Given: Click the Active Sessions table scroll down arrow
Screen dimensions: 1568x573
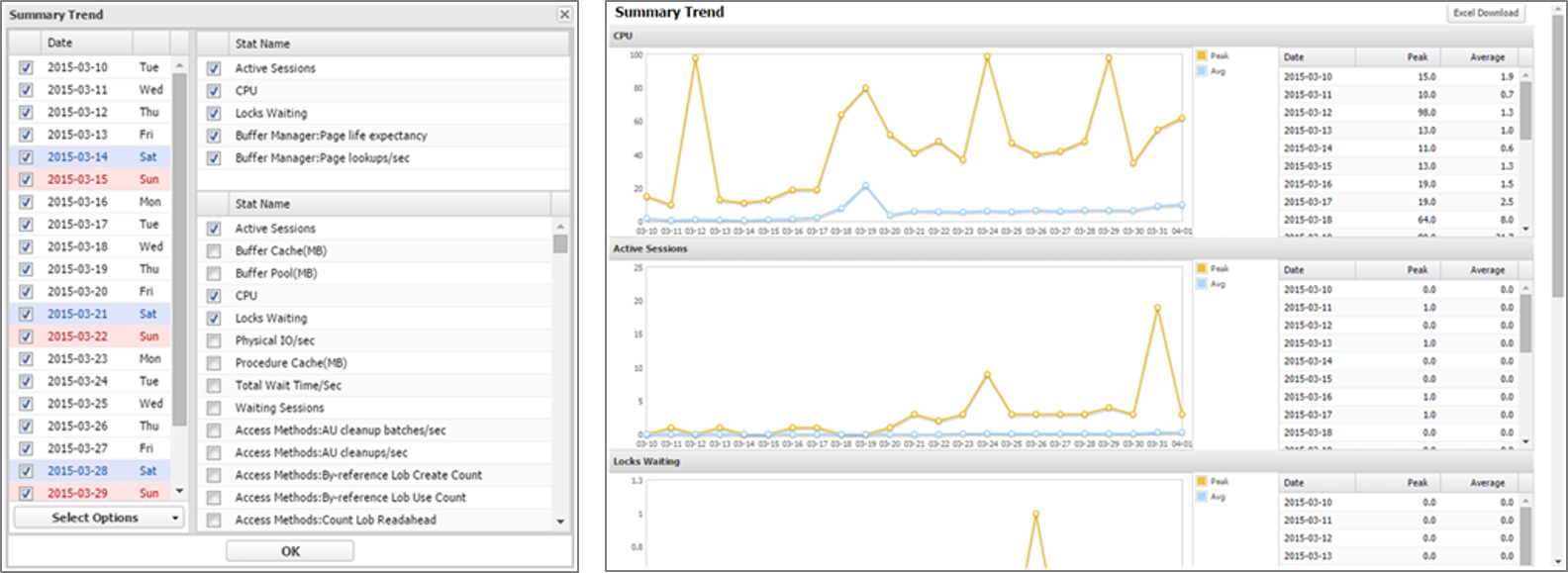Looking at the screenshot, I should [x=1525, y=441].
